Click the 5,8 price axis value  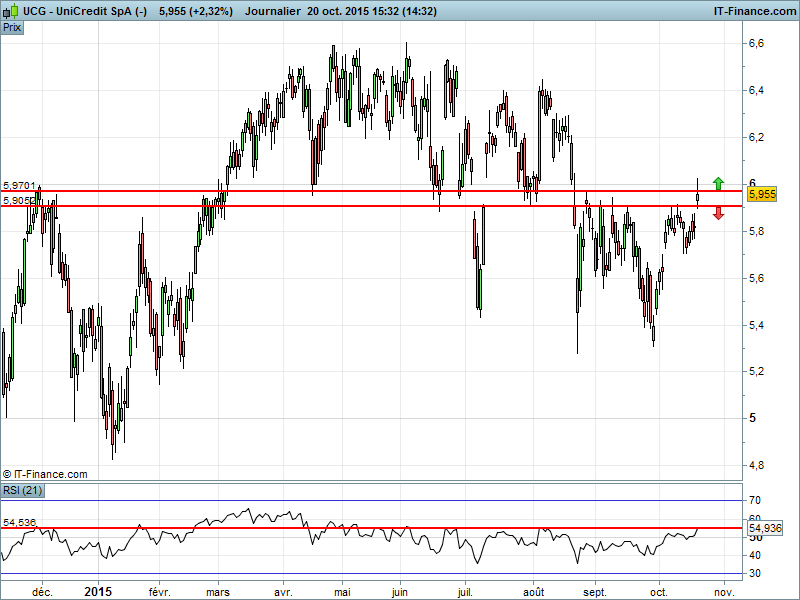[x=756, y=232]
